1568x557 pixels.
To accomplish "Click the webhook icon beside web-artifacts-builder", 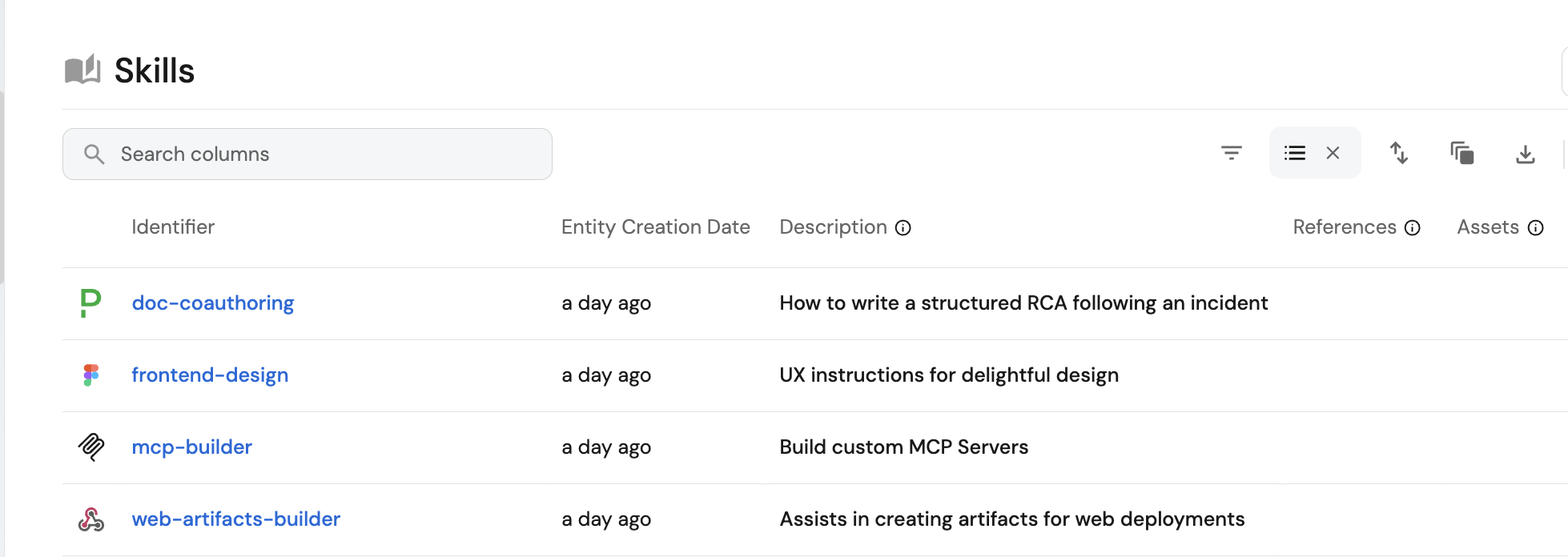I will click(91, 519).
